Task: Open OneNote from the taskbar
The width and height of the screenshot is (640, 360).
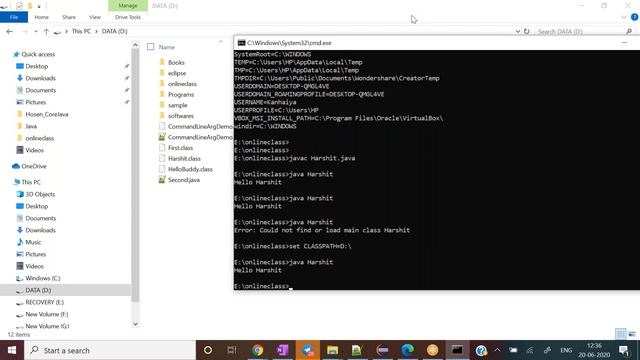Action: click(x=282, y=350)
